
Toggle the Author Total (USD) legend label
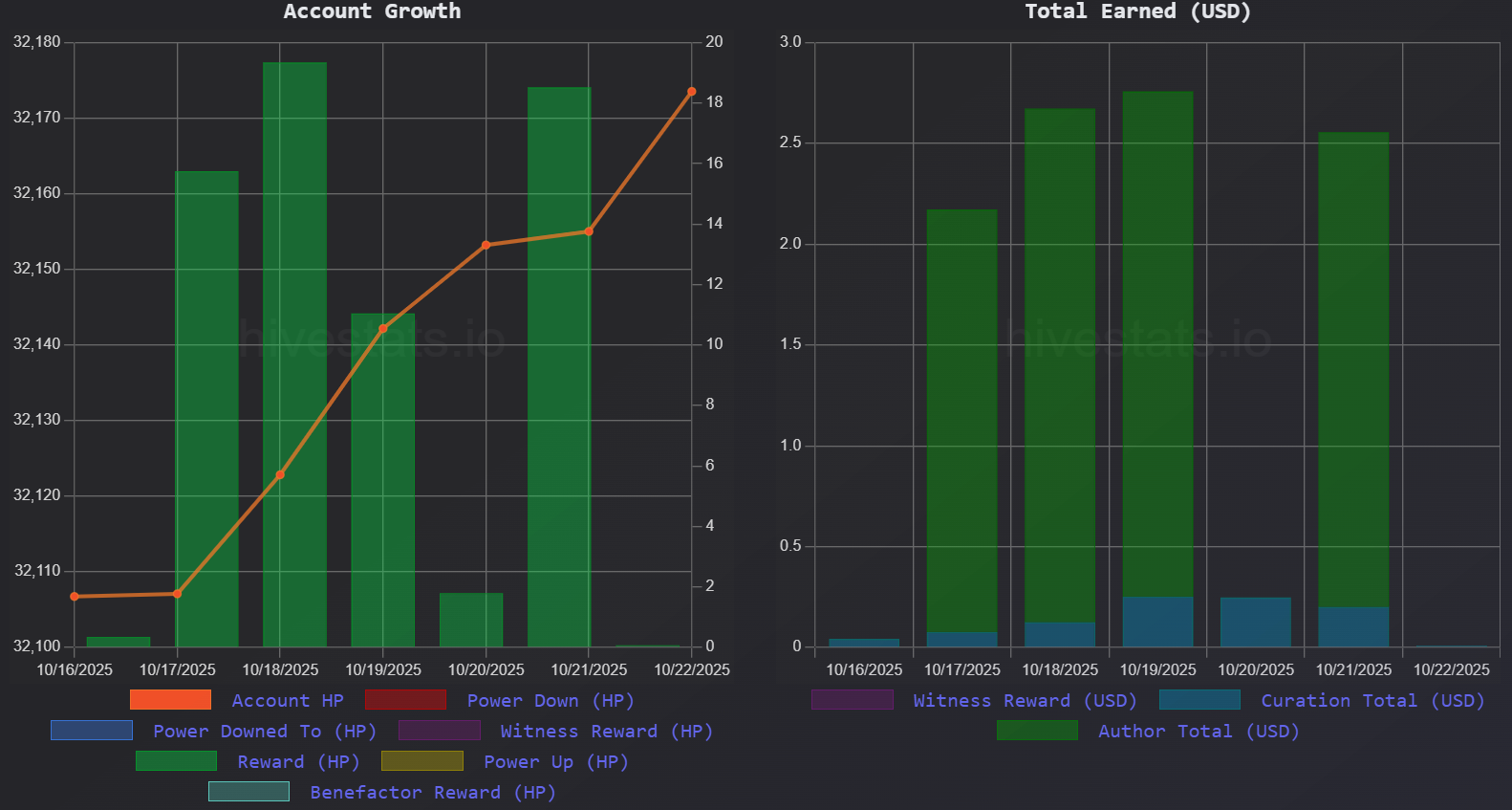(1198, 732)
